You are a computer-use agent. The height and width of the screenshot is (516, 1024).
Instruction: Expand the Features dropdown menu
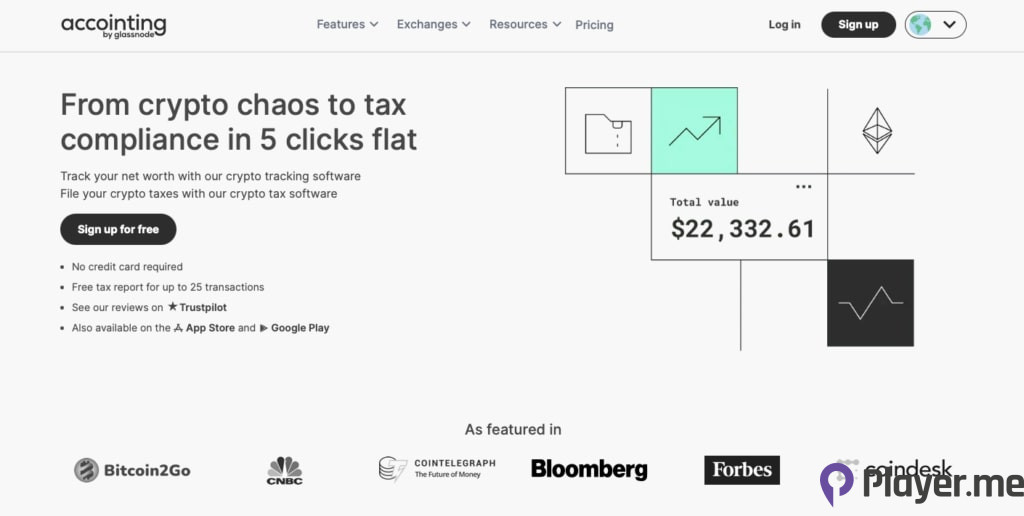[x=347, y=24]
